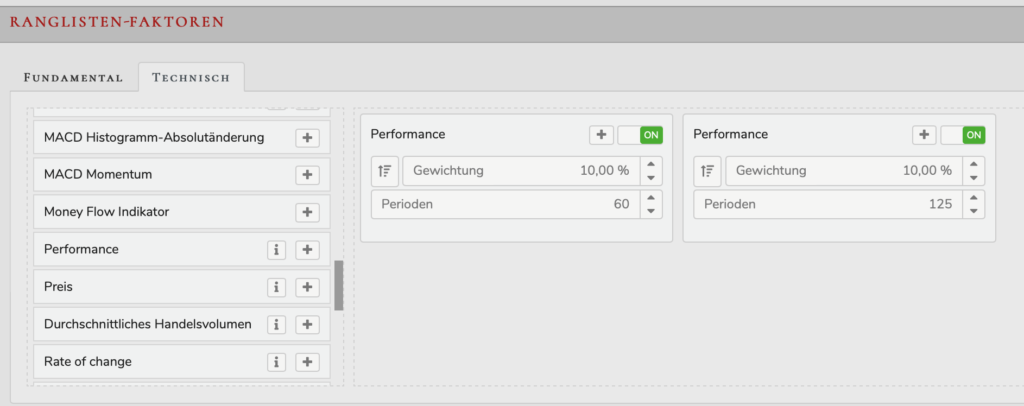Click the factor list scrollbar handle
The height and width of the screenshot is (406, 1024).
tap(339, 285)
